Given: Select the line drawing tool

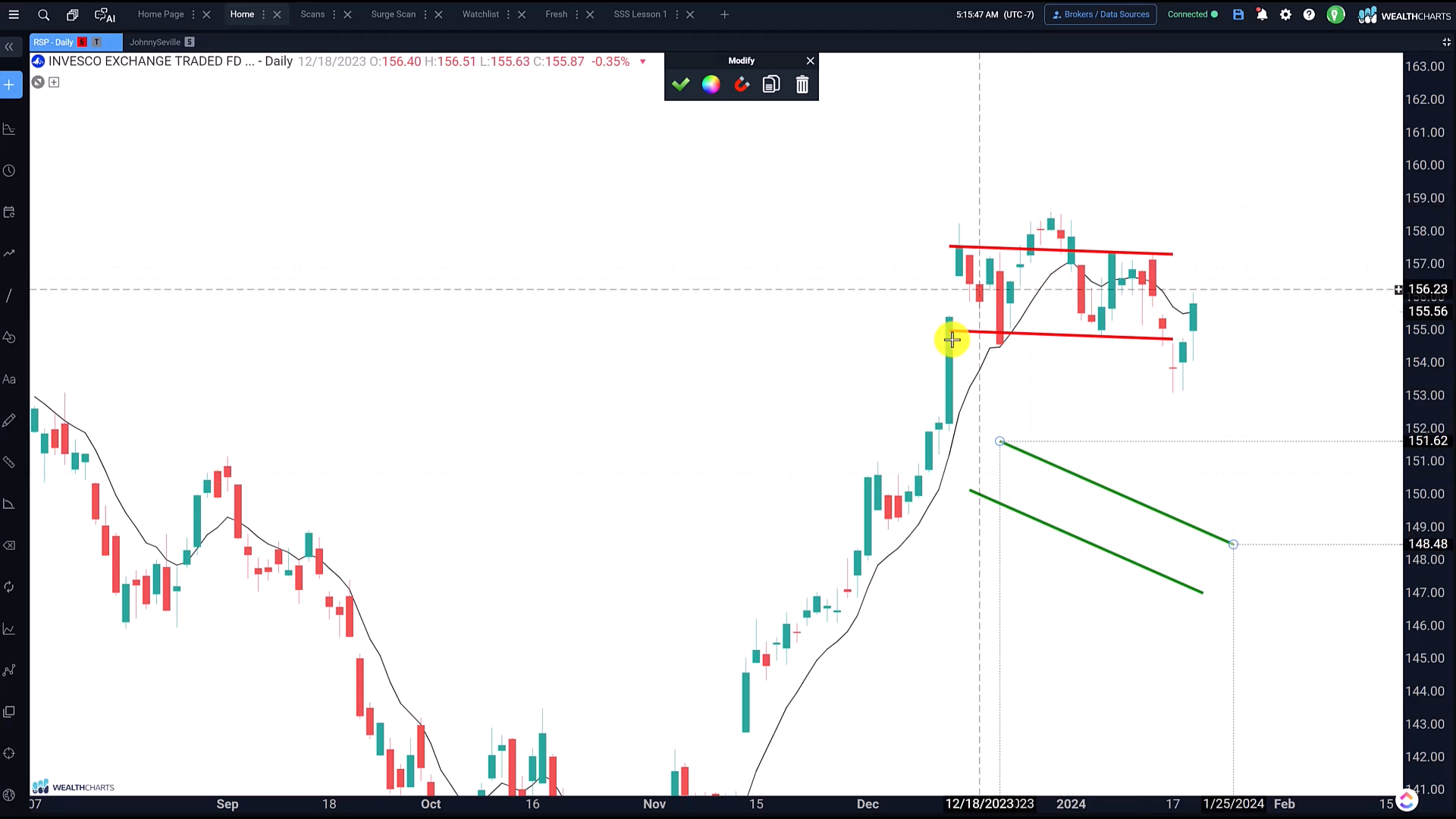Looking at the screenshot, I should [x=9, y=295].
